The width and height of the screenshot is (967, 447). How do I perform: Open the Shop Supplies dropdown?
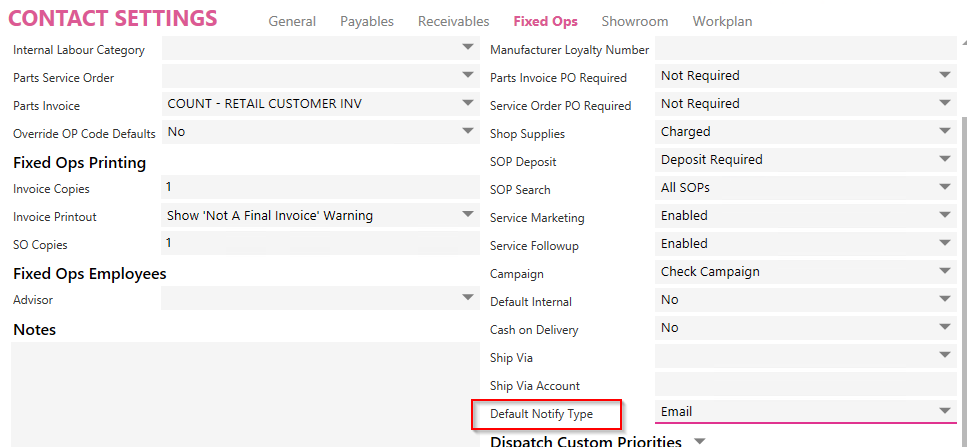coord(805,132)
